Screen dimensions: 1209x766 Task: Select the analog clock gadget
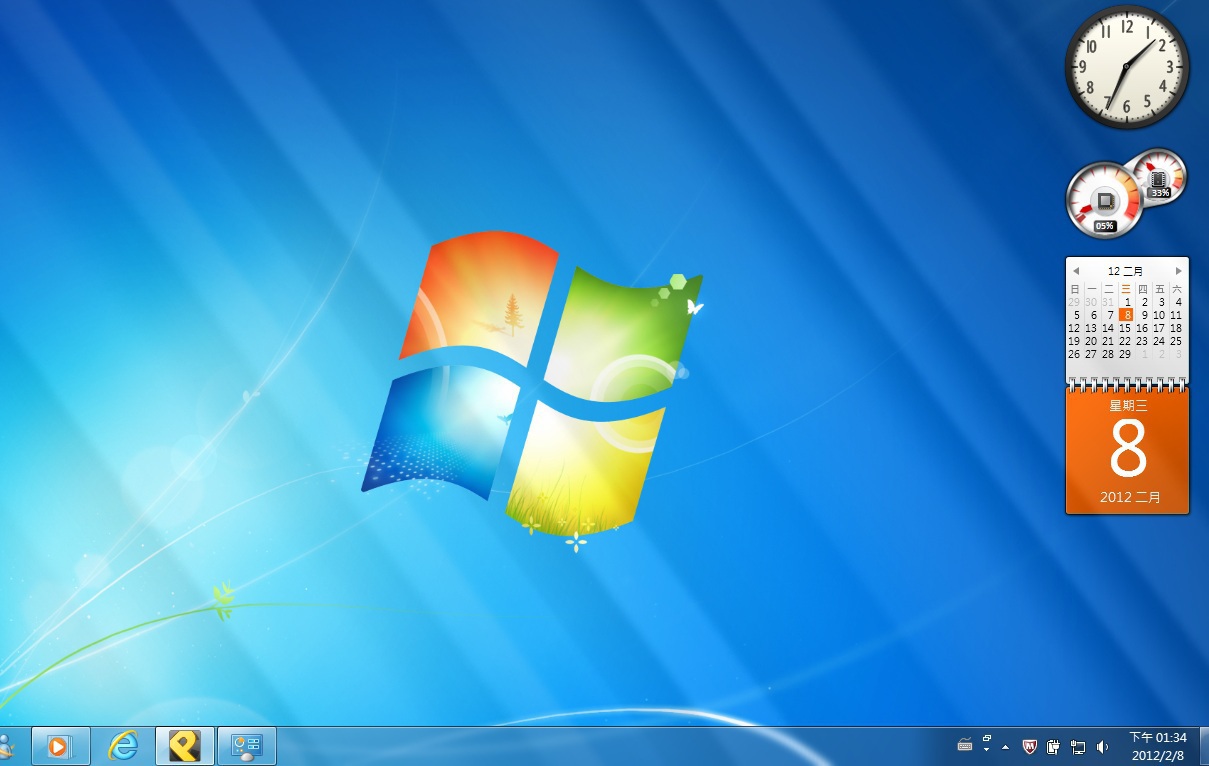[1127, 67]
